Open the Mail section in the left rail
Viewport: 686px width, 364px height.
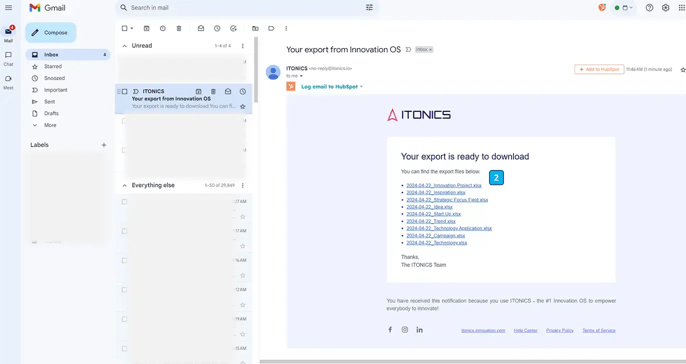pyautogui.click(x=8, y=34)
